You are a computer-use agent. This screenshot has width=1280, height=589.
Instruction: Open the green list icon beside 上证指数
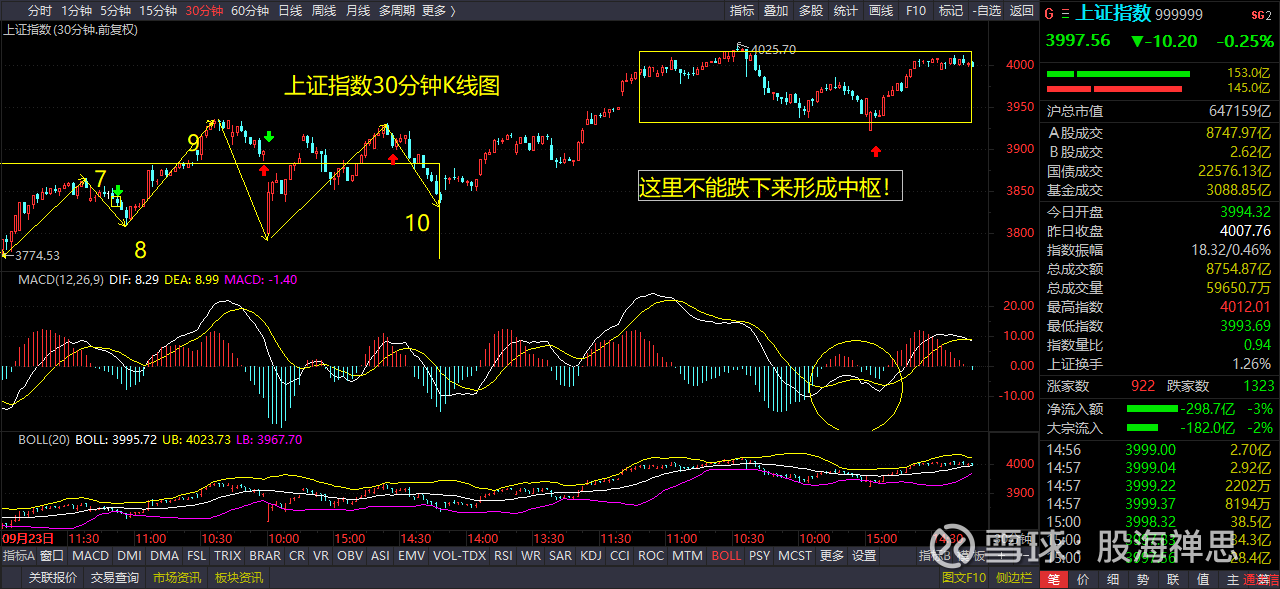[x=1065, y=14]
